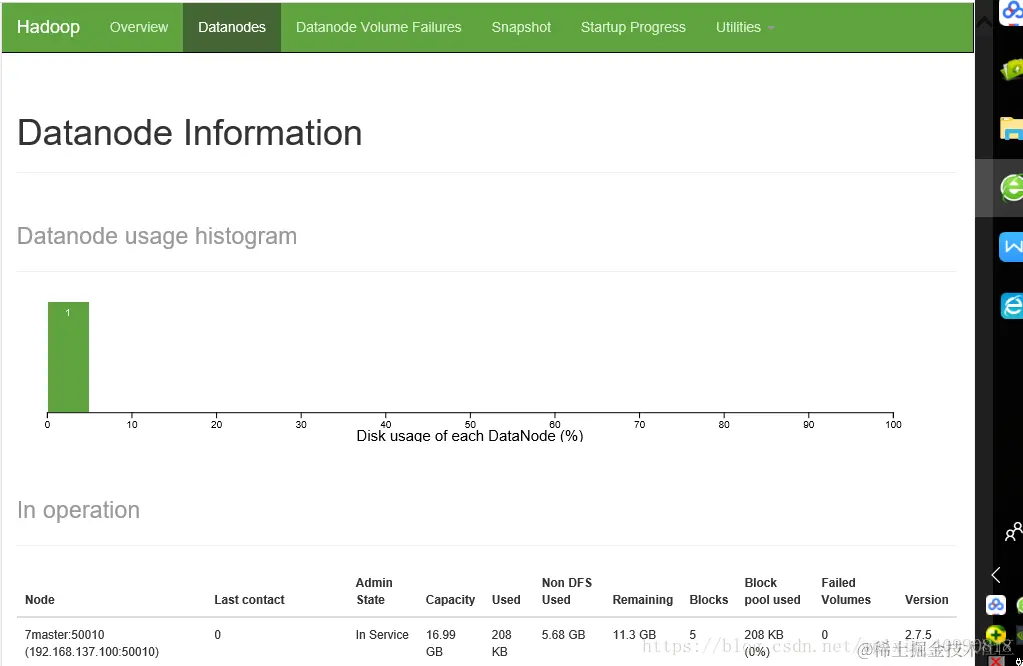This screenshot has width=1023, height=666.
Task: Click the people contacts tray icon
Action: [x=1013, y=532]
